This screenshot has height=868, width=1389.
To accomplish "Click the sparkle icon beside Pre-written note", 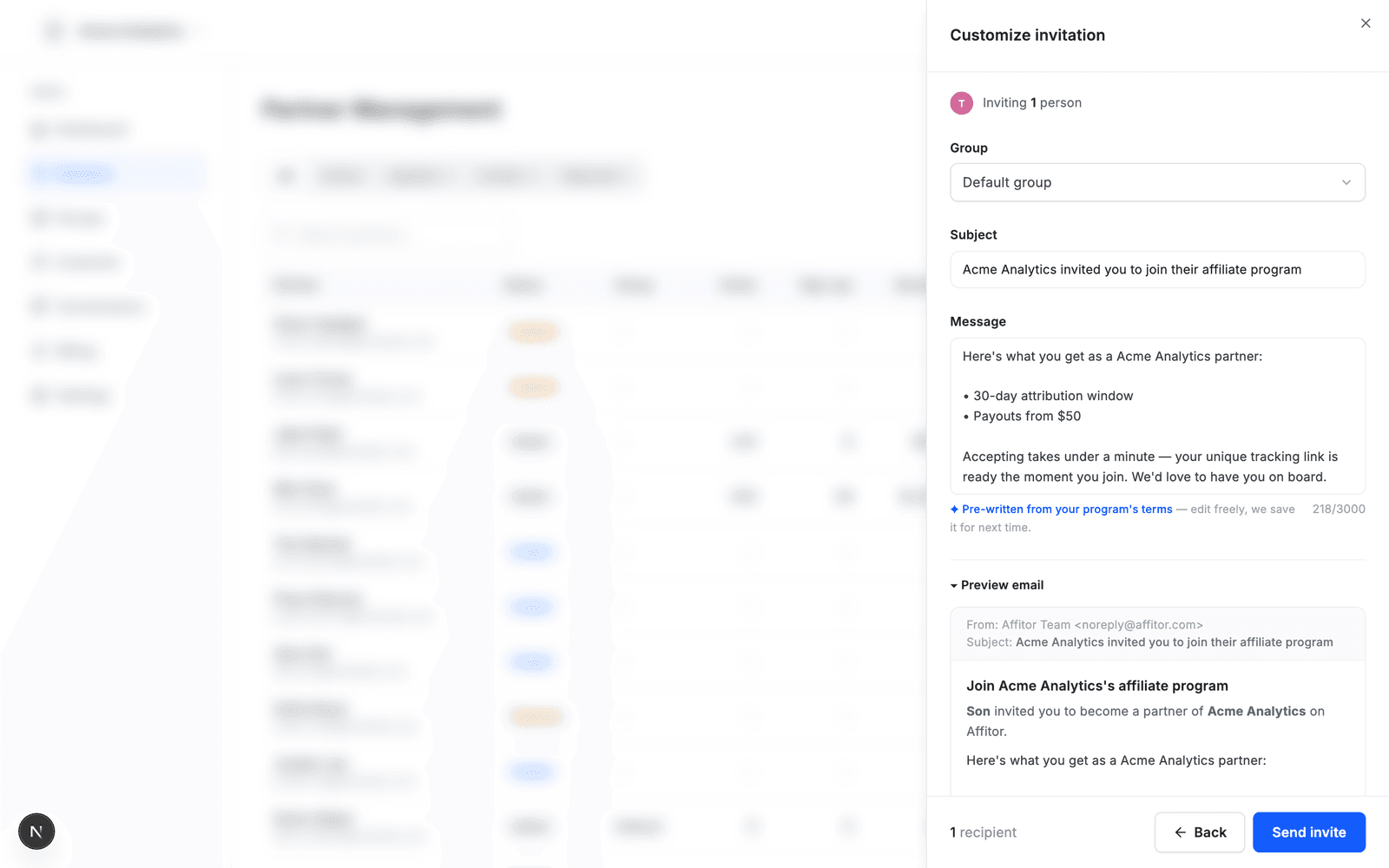I will click(955, 510).
